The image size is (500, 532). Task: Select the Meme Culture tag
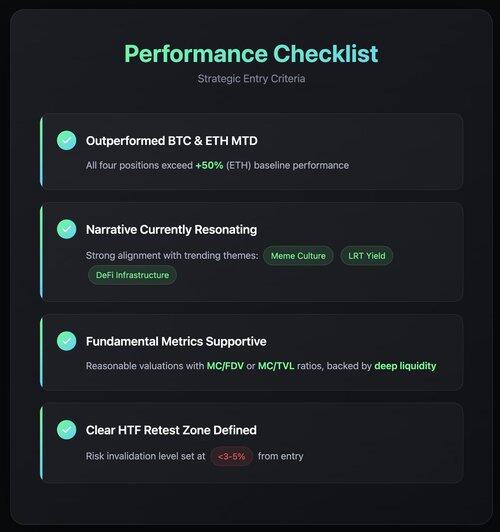coord(298,256)
